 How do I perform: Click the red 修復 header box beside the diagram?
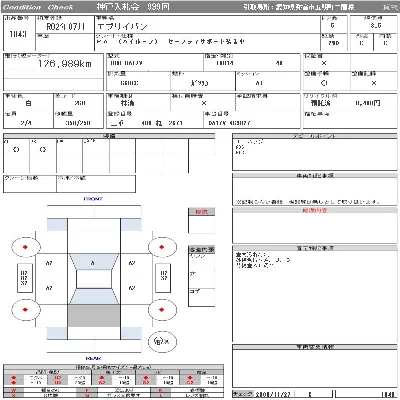click(201, 211)
